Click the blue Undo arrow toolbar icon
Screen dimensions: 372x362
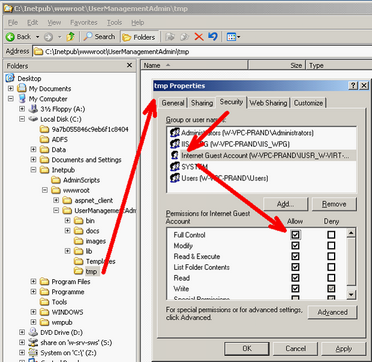(x=213, y=37)
